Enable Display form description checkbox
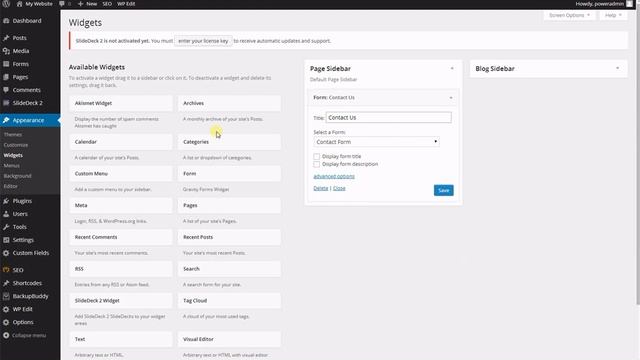Viewport: 640px width, 360px height. click(x=317, y=164)
